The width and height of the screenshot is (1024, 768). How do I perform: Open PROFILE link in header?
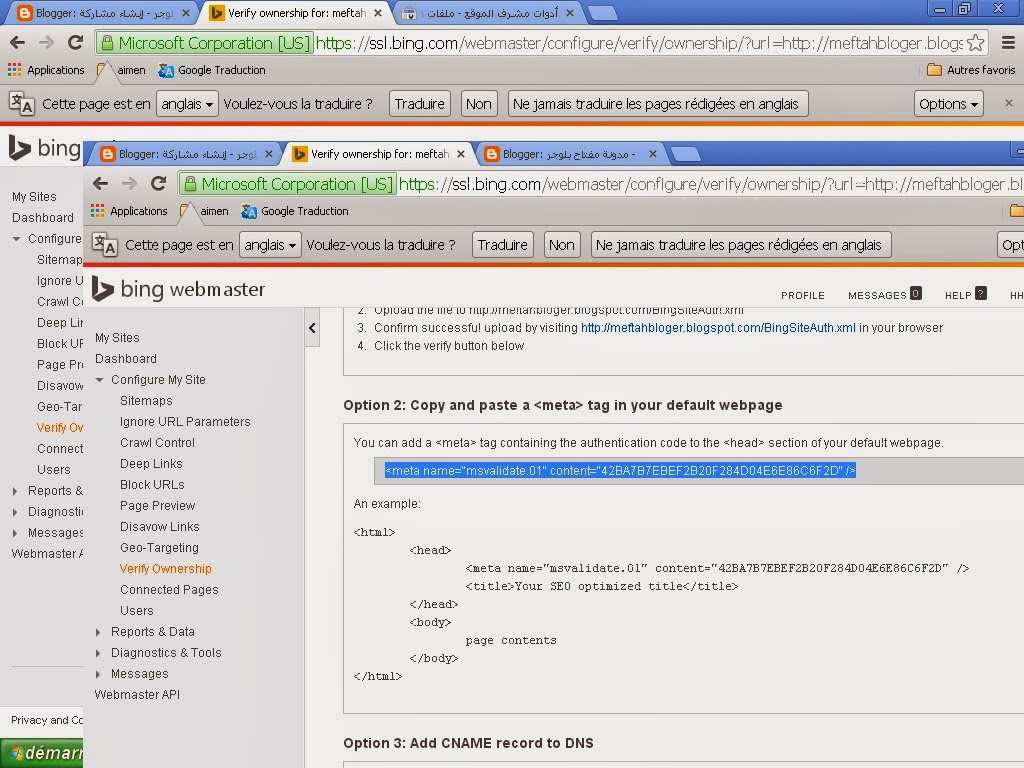803,296
